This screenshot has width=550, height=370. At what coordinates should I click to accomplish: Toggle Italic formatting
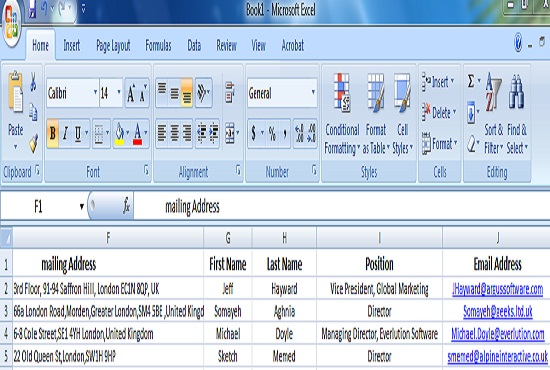point(65,133)
